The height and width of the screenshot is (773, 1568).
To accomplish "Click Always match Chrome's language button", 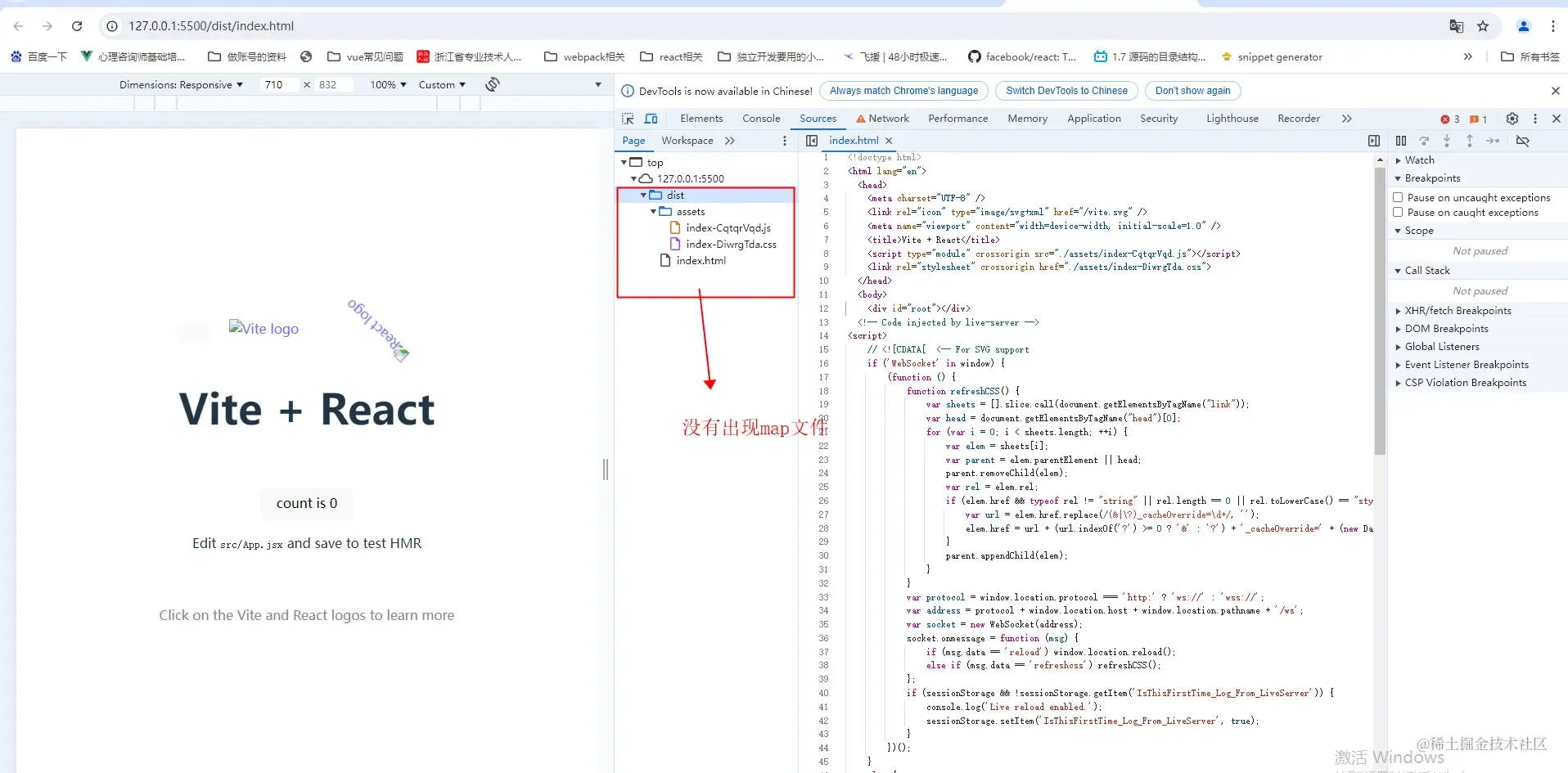I will click(x=903, y=91).
